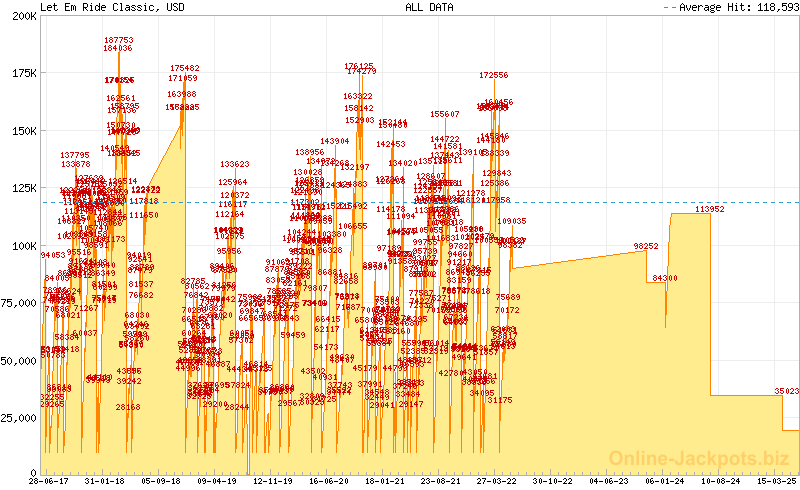Select the 84300 data point label
Screen dimensions: 800x490
pos(665,278)
